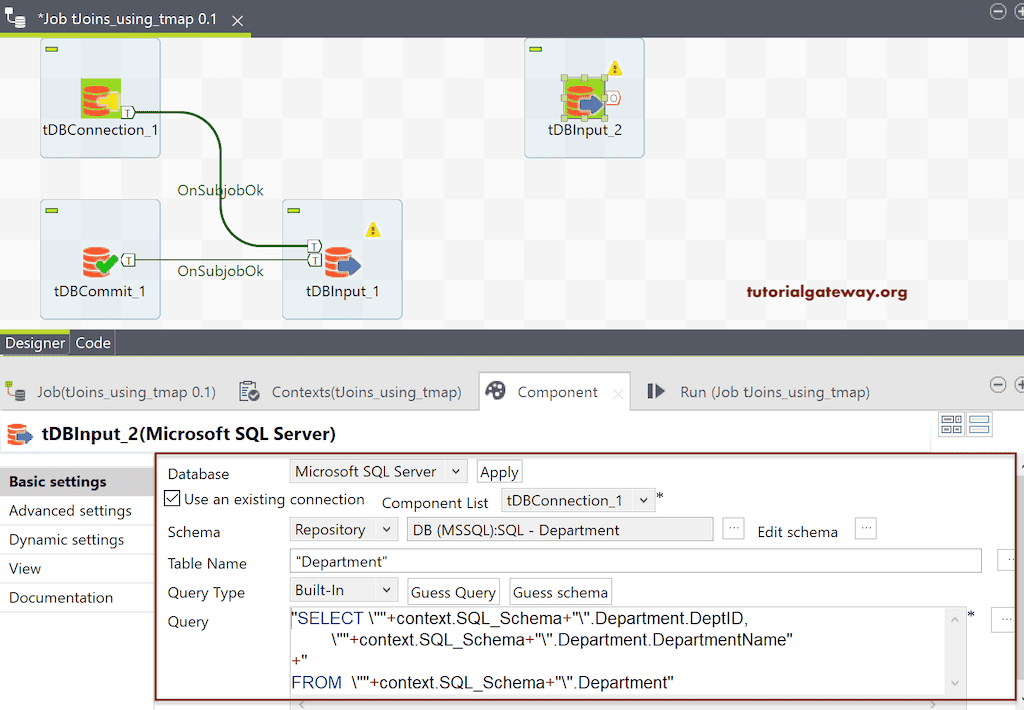Click the tDBInput_2 component icon
The width and height of the screenshot is (1024, 710).
[x=583, y=98]
